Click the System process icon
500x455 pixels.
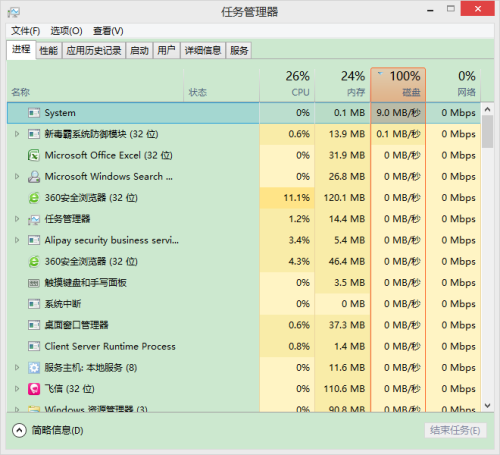click(x=34, y=113)
